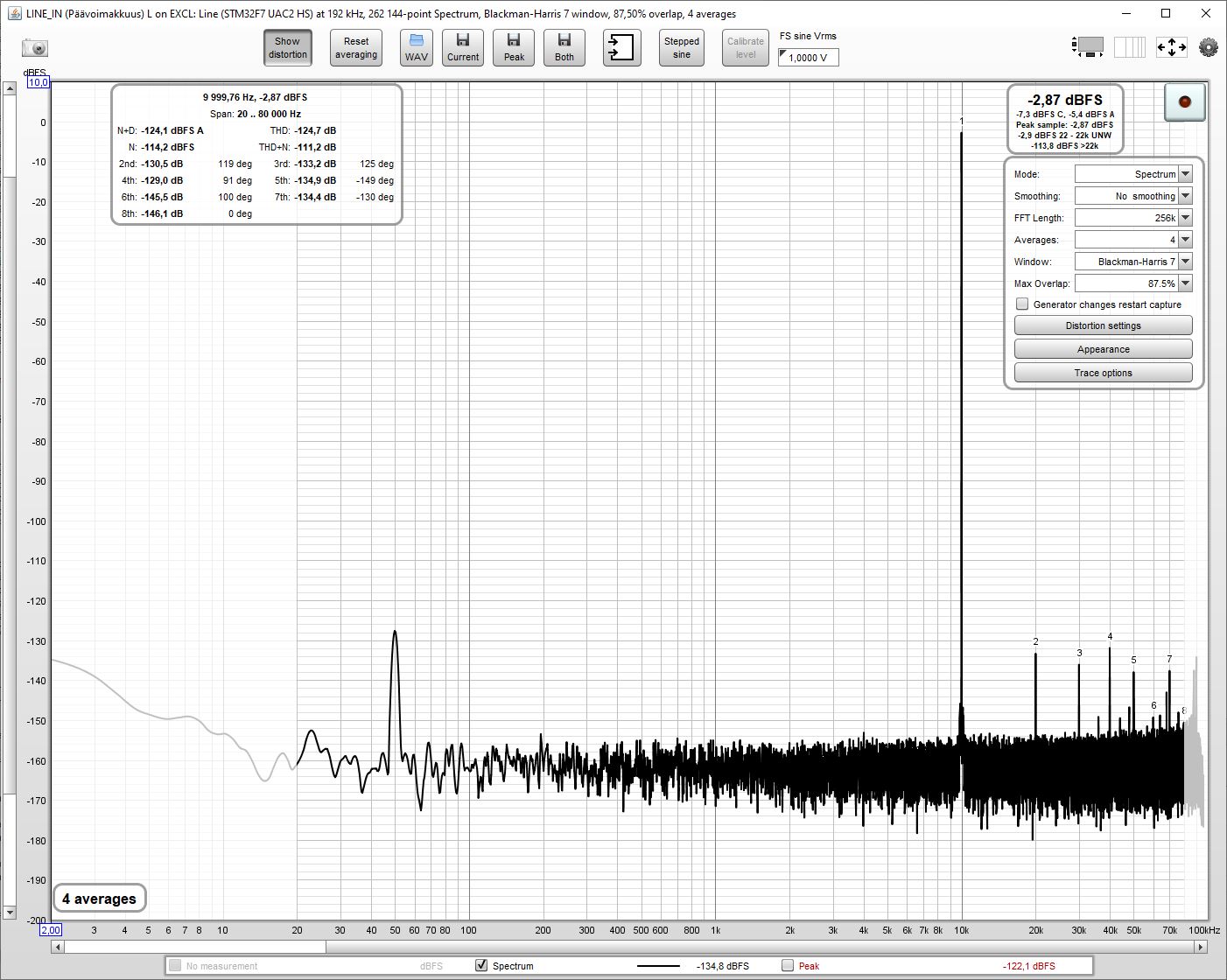Start recording with red record button

[1185, 101]
